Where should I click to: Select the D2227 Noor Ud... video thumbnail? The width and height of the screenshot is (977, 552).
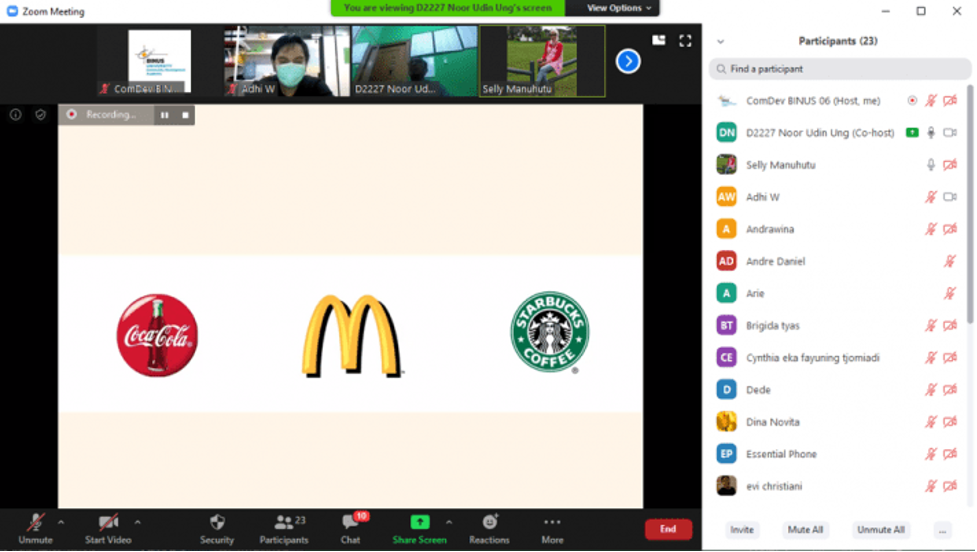tap(414, 61)
